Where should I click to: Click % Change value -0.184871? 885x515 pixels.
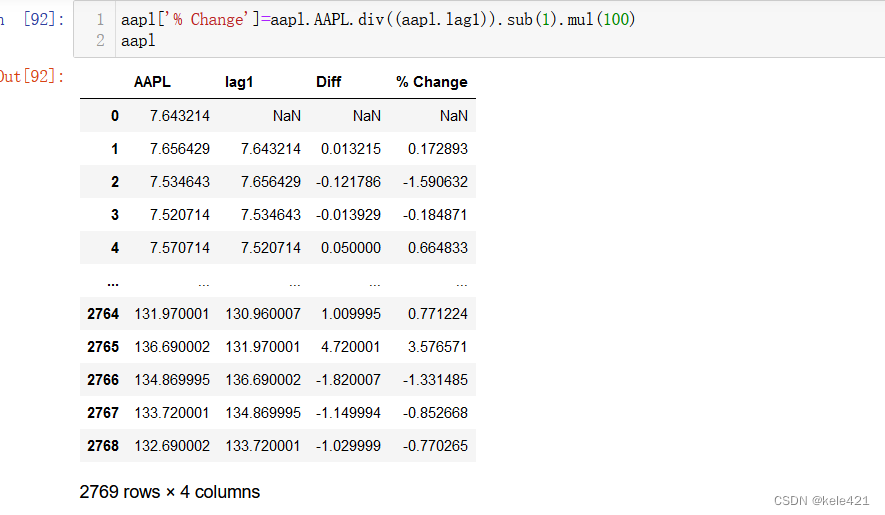(435, 215)
